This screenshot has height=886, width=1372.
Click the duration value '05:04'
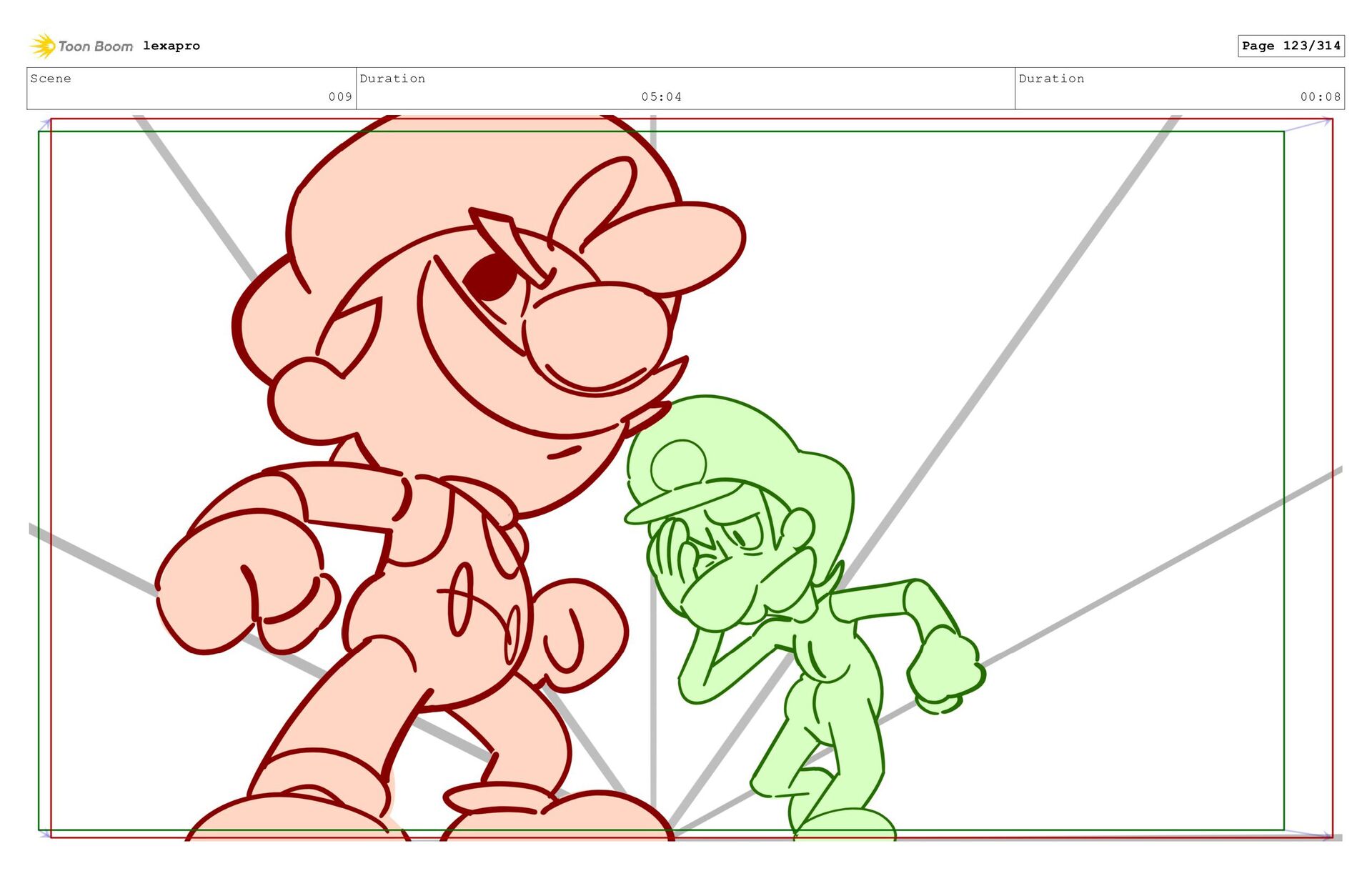(x=661, y=96)
